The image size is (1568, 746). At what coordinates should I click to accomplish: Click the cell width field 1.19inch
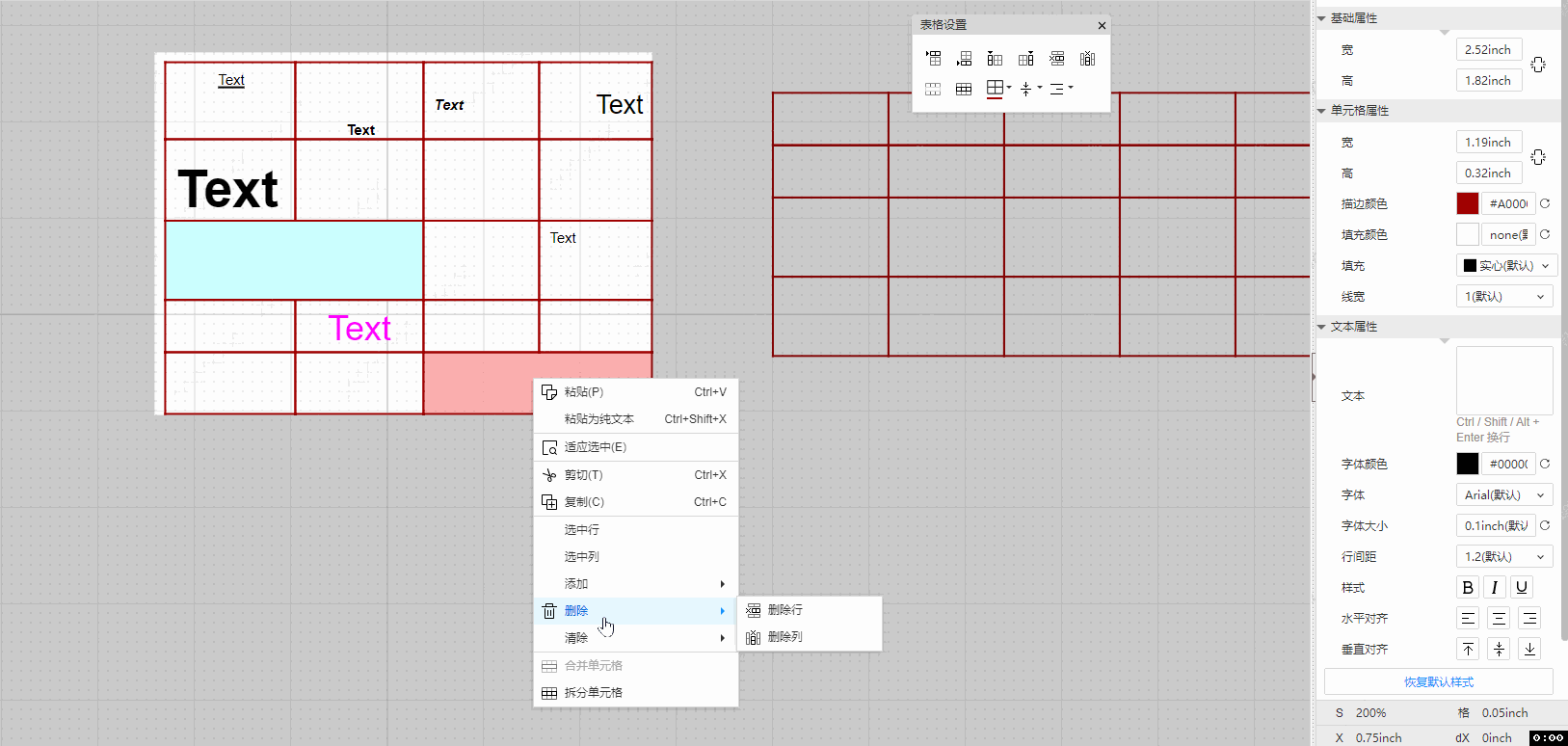click(x=1489, y=142)
